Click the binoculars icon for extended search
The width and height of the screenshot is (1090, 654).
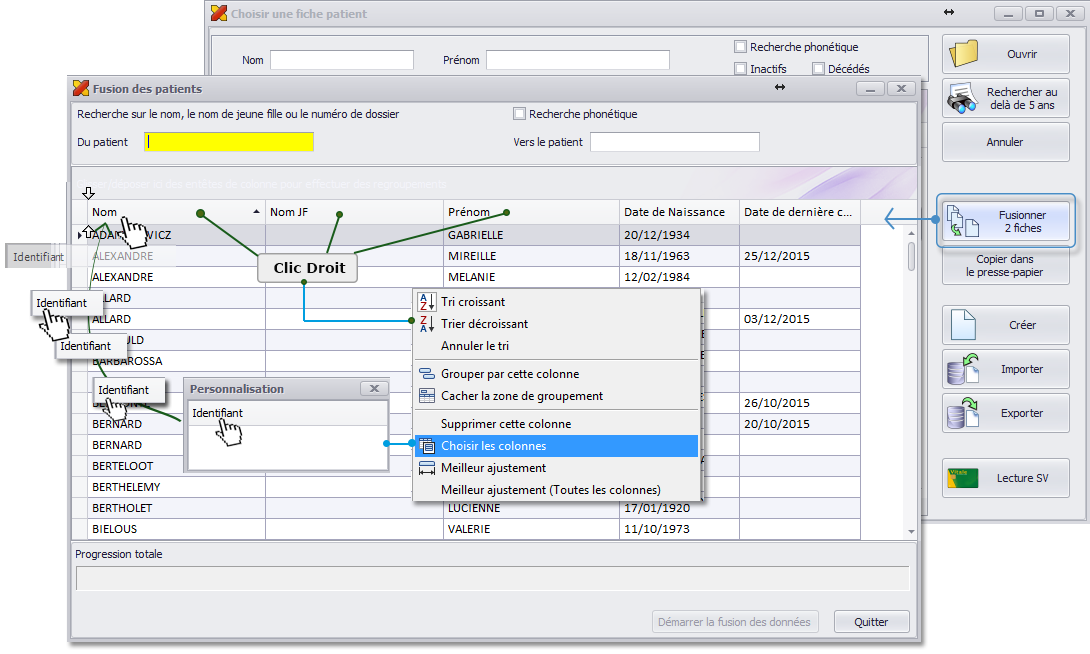962,98
